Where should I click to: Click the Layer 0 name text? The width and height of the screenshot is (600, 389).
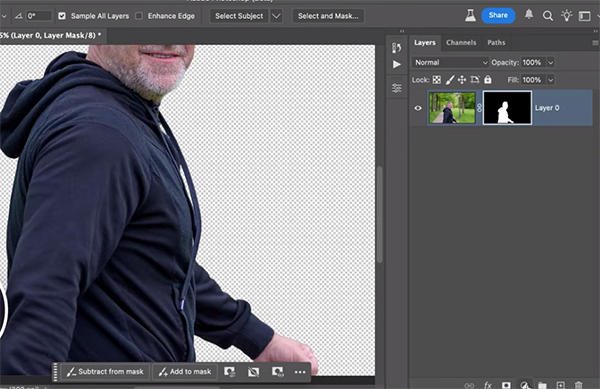[x=547, y=108]
